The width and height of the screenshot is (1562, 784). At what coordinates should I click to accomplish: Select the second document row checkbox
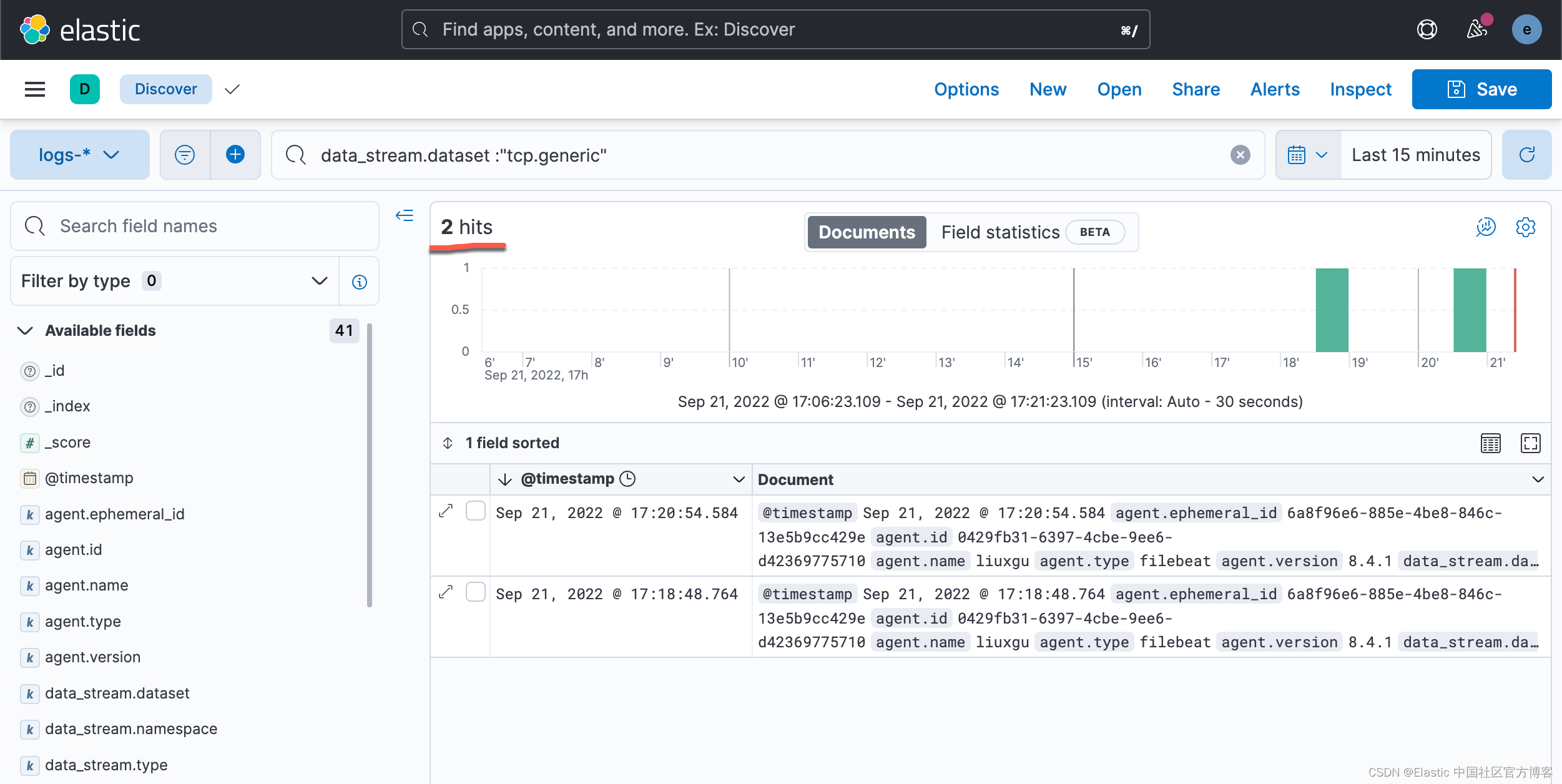[x=476, y=592]
